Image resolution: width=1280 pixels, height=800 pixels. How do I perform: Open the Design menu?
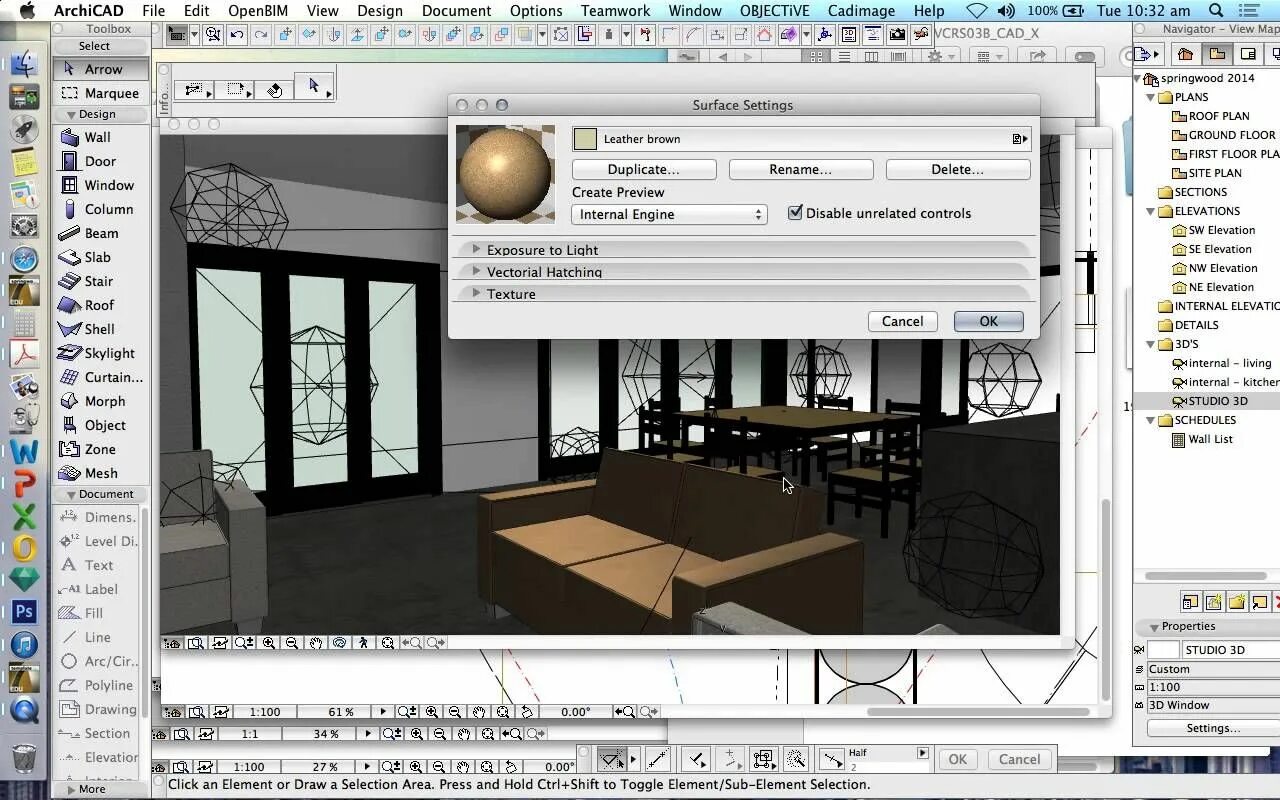tap(380, 11)
